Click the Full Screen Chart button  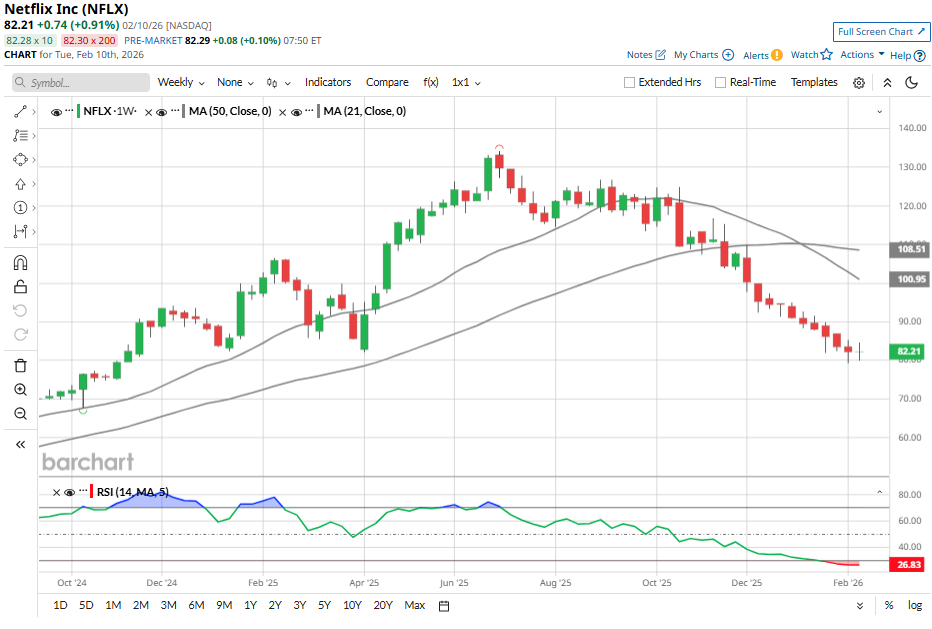[x=880, y=32]
